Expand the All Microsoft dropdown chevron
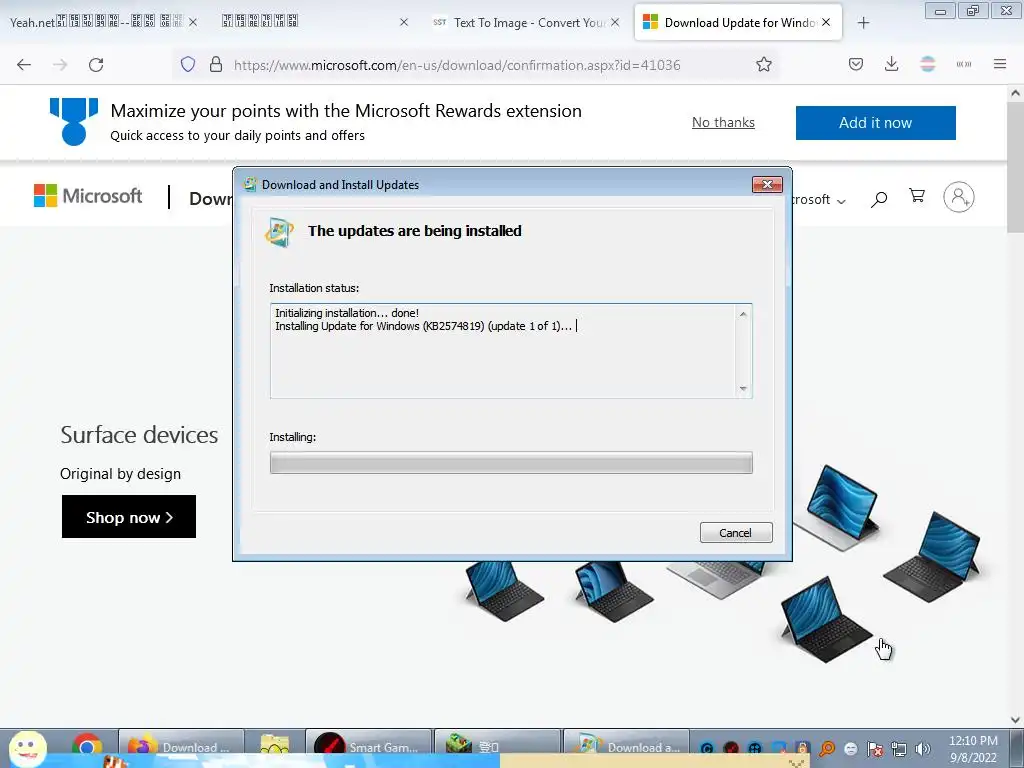1024x768 pixels. (x=841, y=201)
